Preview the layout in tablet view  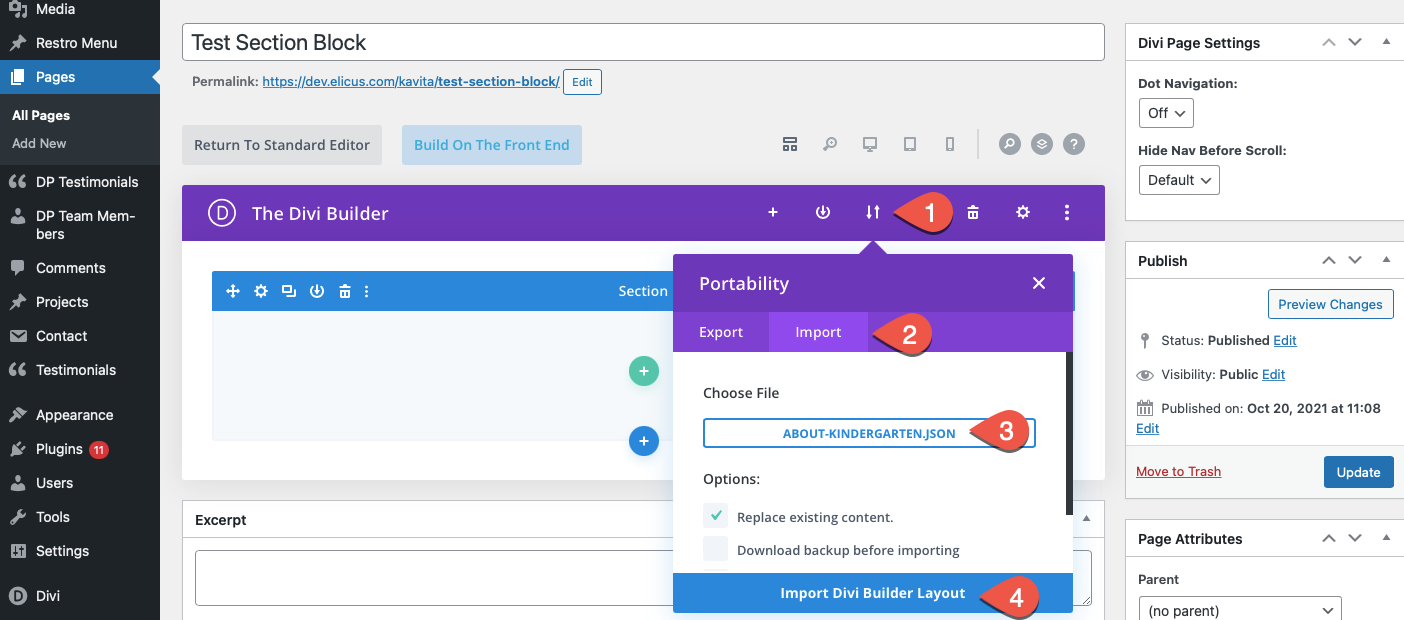[x=909, y=144]
